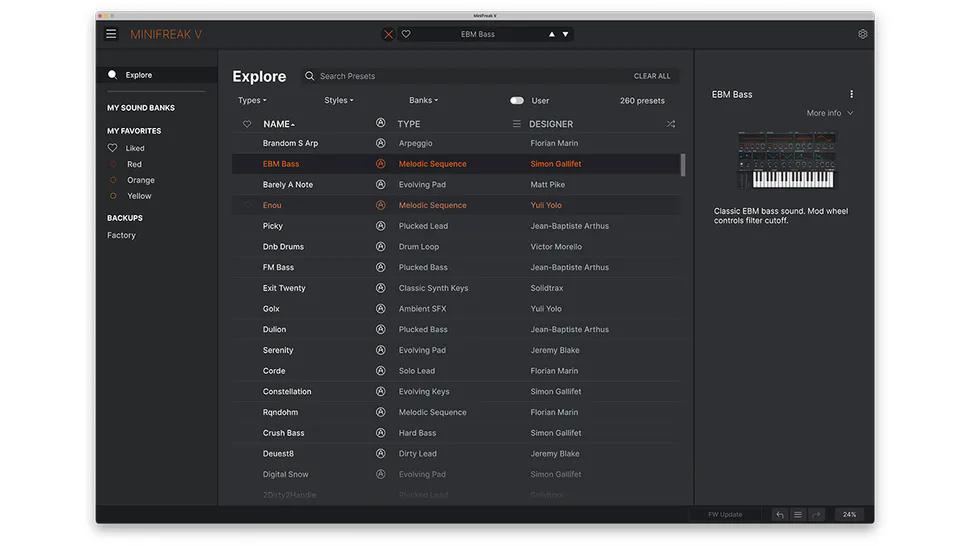Click the Arturia icon in the Dnb Drums row
The image size is (970, 546).
(380, 247)
